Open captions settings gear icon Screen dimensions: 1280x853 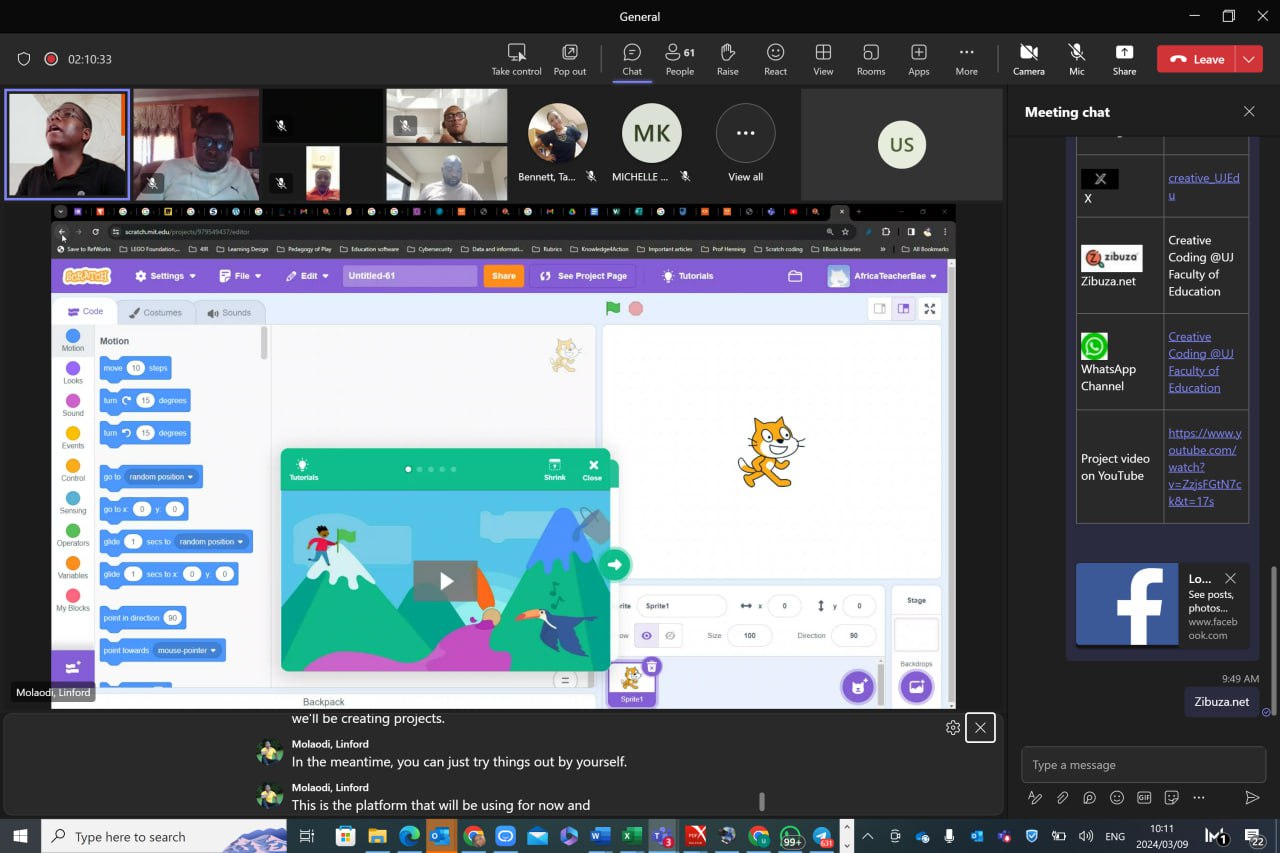[952, 728]
